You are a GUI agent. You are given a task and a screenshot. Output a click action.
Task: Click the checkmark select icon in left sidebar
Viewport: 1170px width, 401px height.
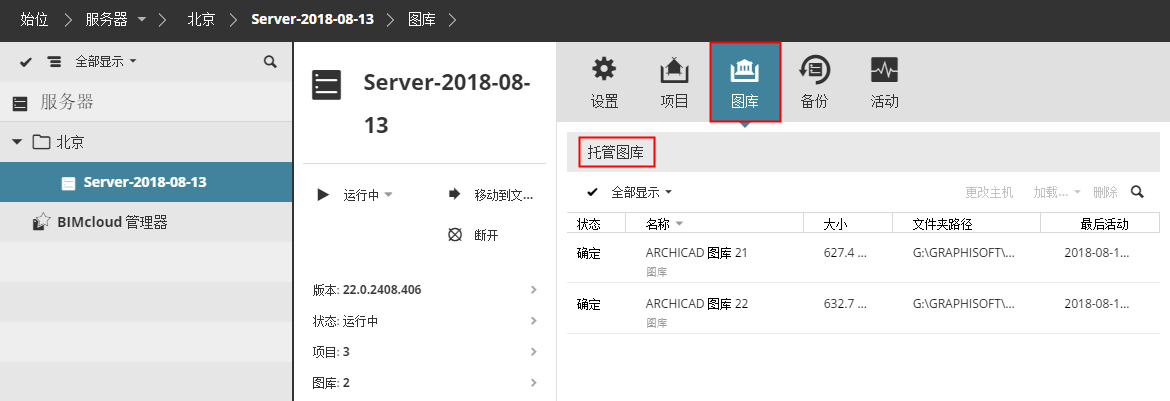point(25,62)
